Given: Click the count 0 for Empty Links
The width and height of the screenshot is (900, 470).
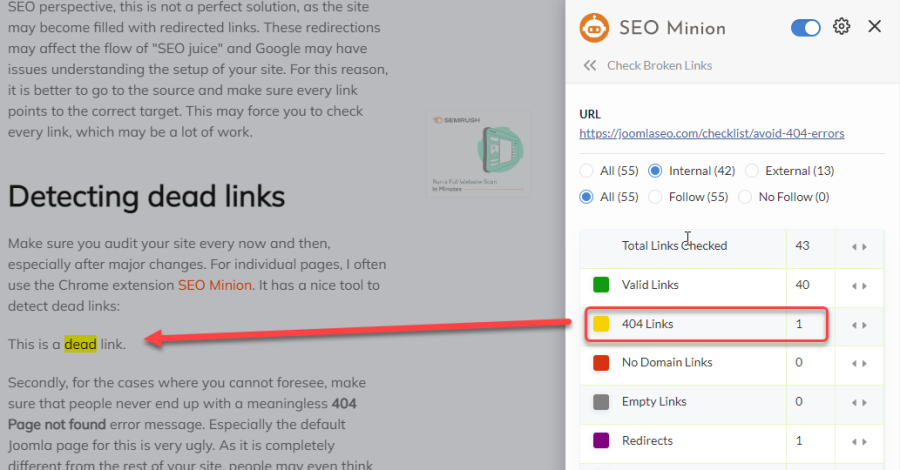Looking at the screenshot, I should coord(798,402).
